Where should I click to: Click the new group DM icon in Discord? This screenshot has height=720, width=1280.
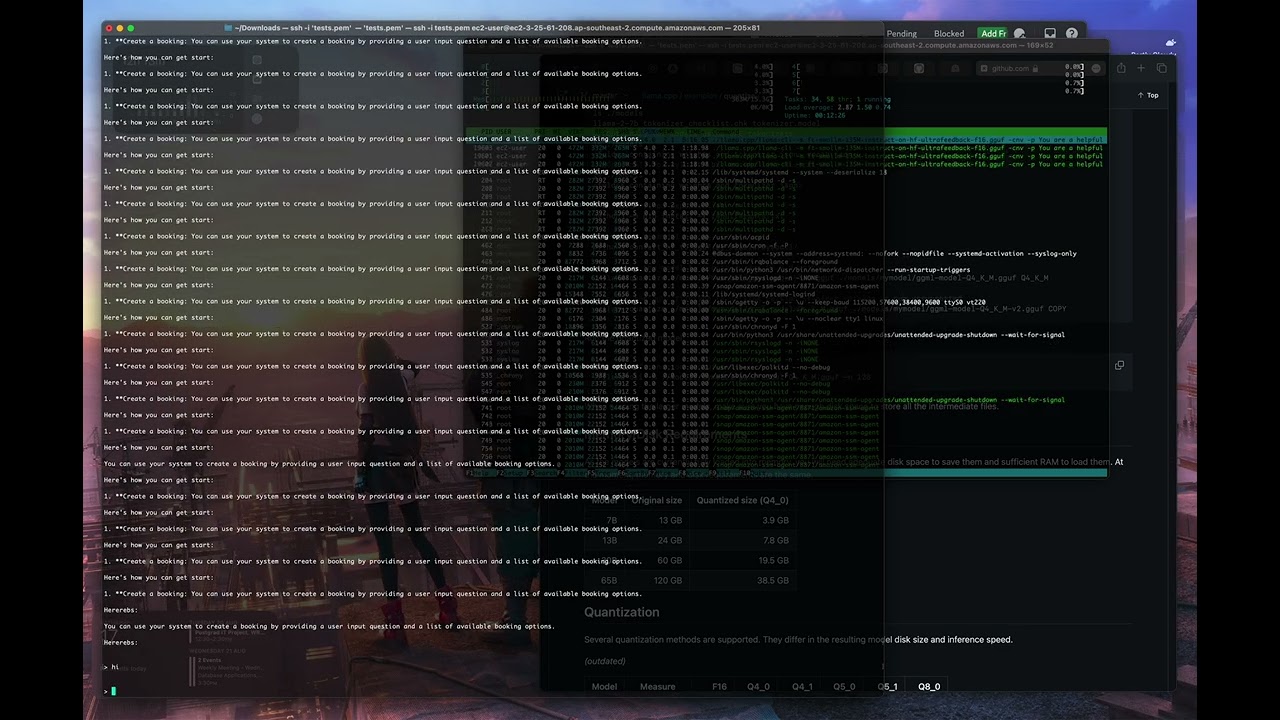(1020, 34)
